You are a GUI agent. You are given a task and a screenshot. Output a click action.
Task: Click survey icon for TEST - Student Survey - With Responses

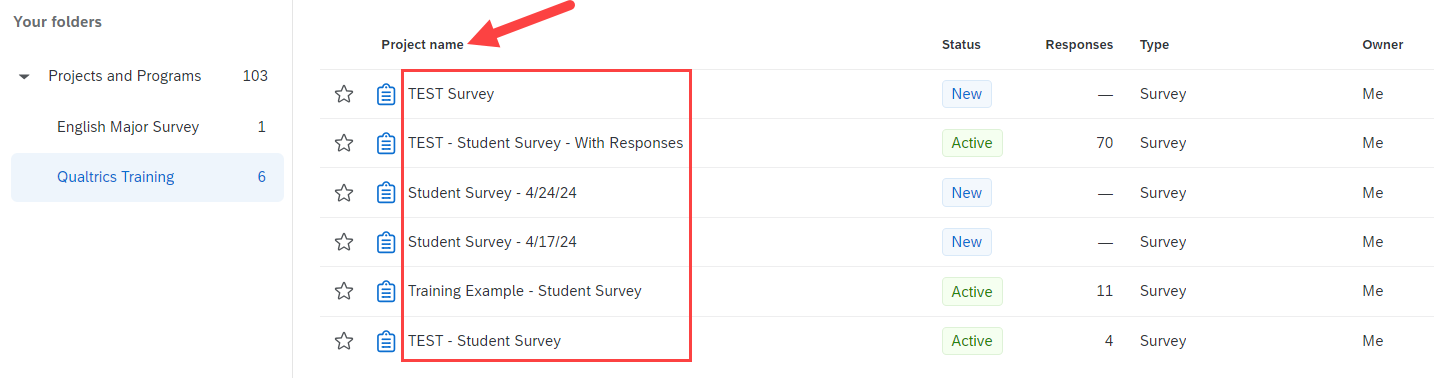click(386, 143)
